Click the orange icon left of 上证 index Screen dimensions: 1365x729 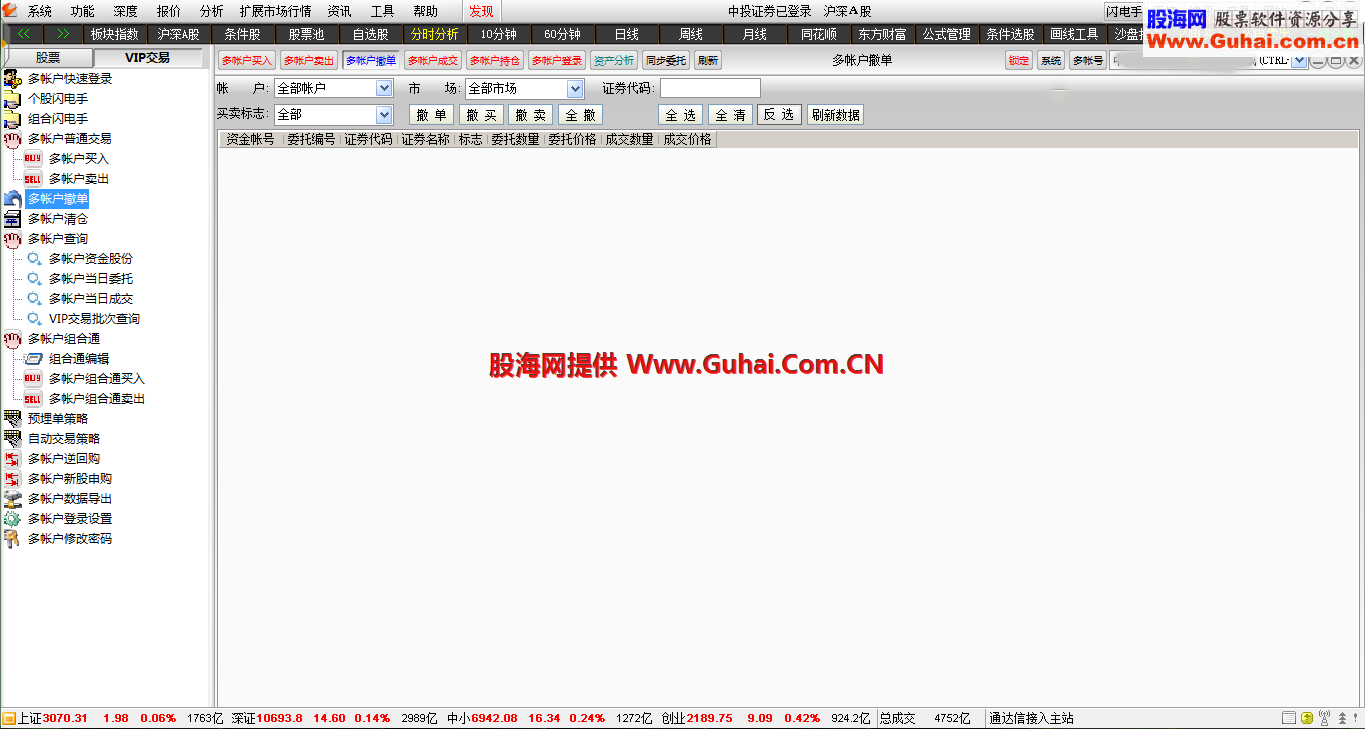coord(8,718)
